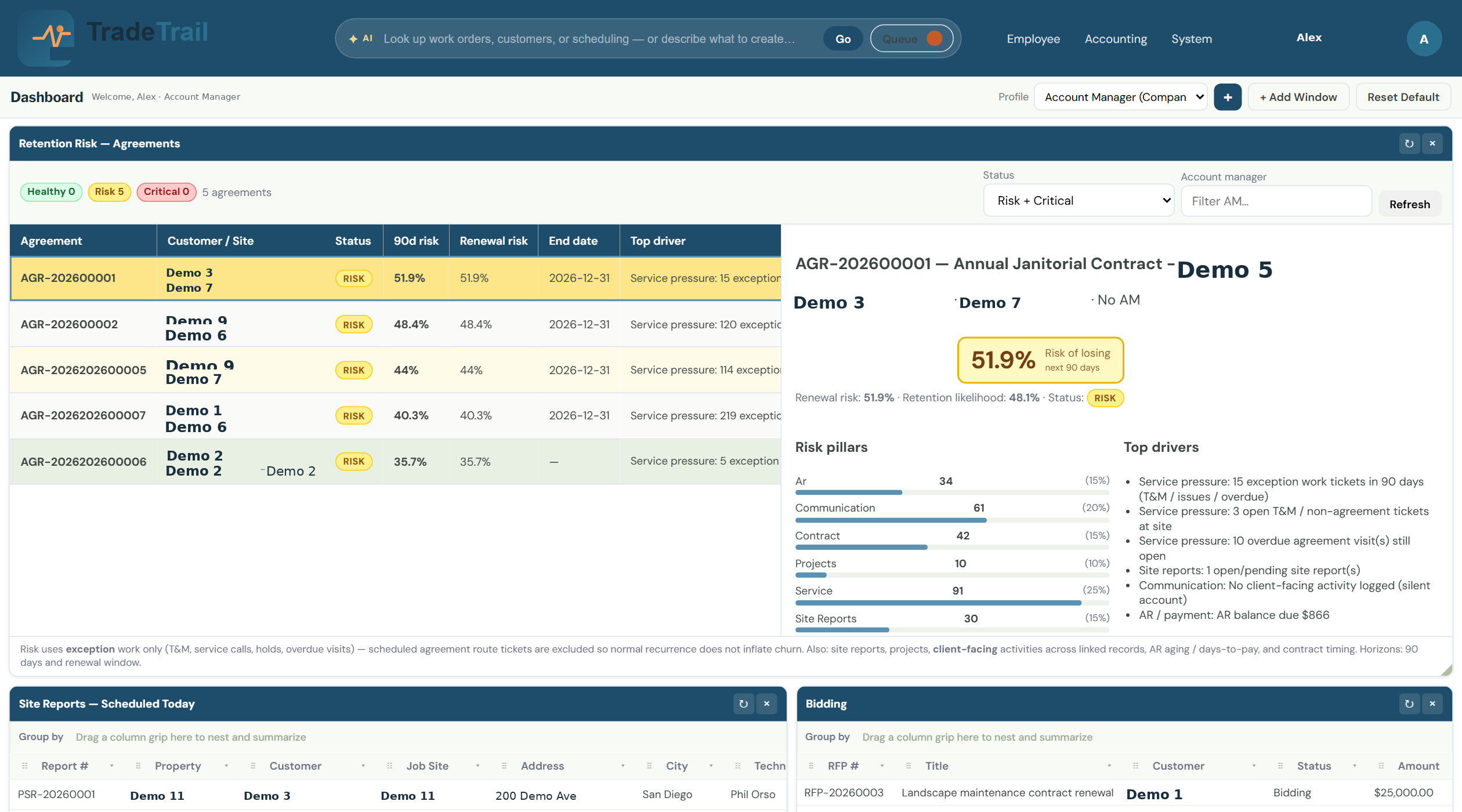Click the + Add Window button

pyautogui.click(x=1298, y=97)
